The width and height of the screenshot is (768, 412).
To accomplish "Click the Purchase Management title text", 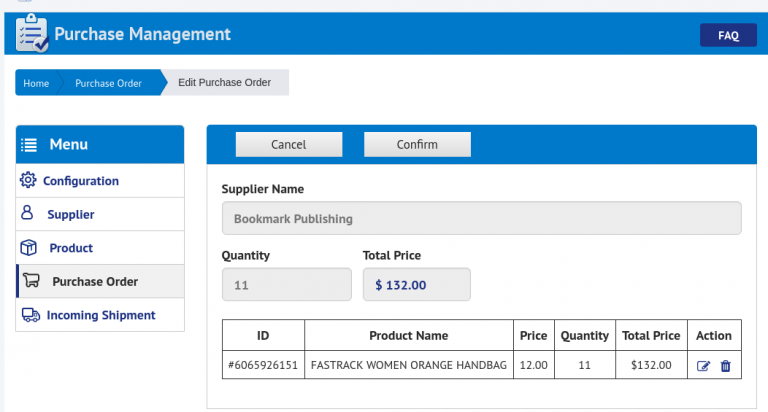I will [142, 34].
